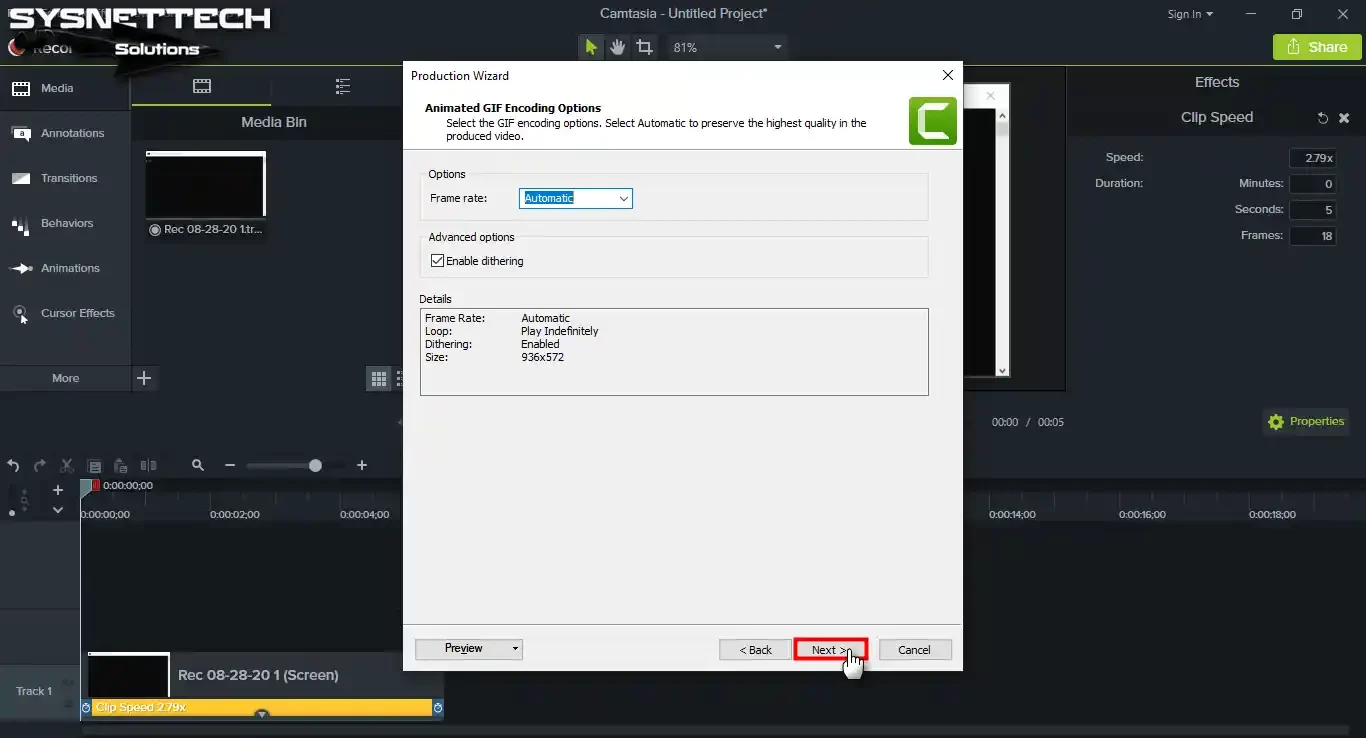Open the Cursor Effects panel

(x=65, y=314)
